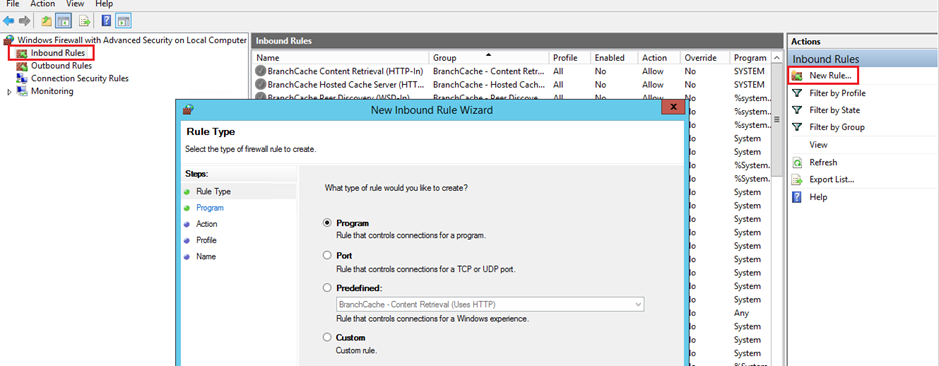Click Export List in Actions pane
Image resolution: width=939 pixels, height=366 pixels.
point(831,180)
